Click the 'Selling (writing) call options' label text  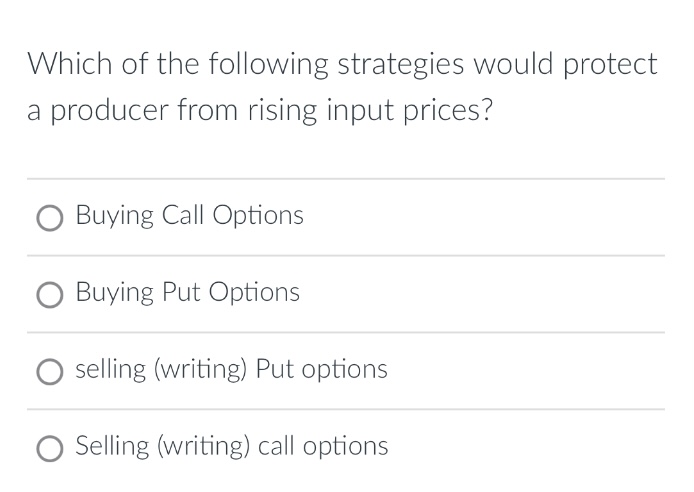[231, 446]
